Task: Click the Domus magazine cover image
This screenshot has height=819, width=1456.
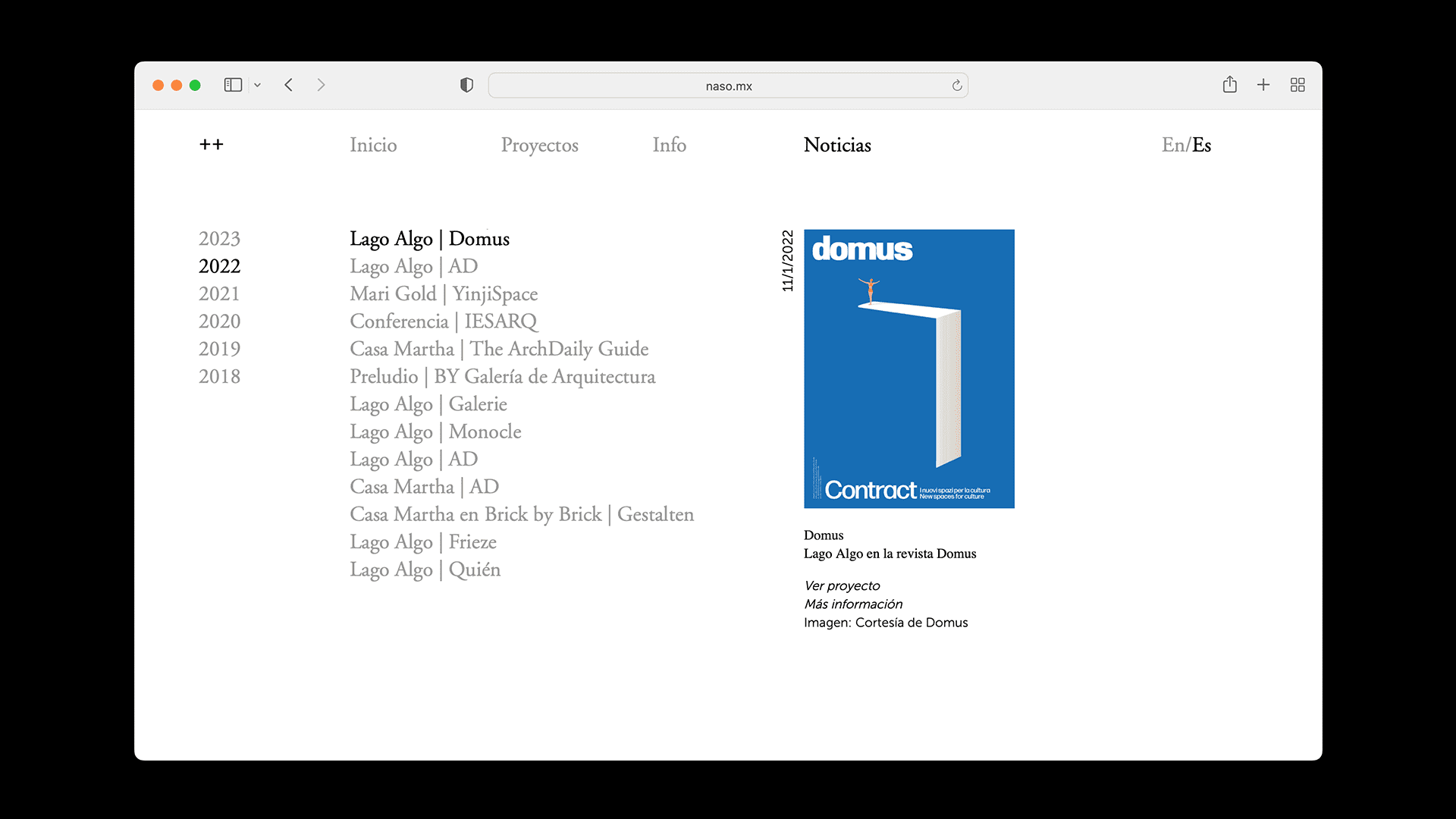Action: (908, 369)
